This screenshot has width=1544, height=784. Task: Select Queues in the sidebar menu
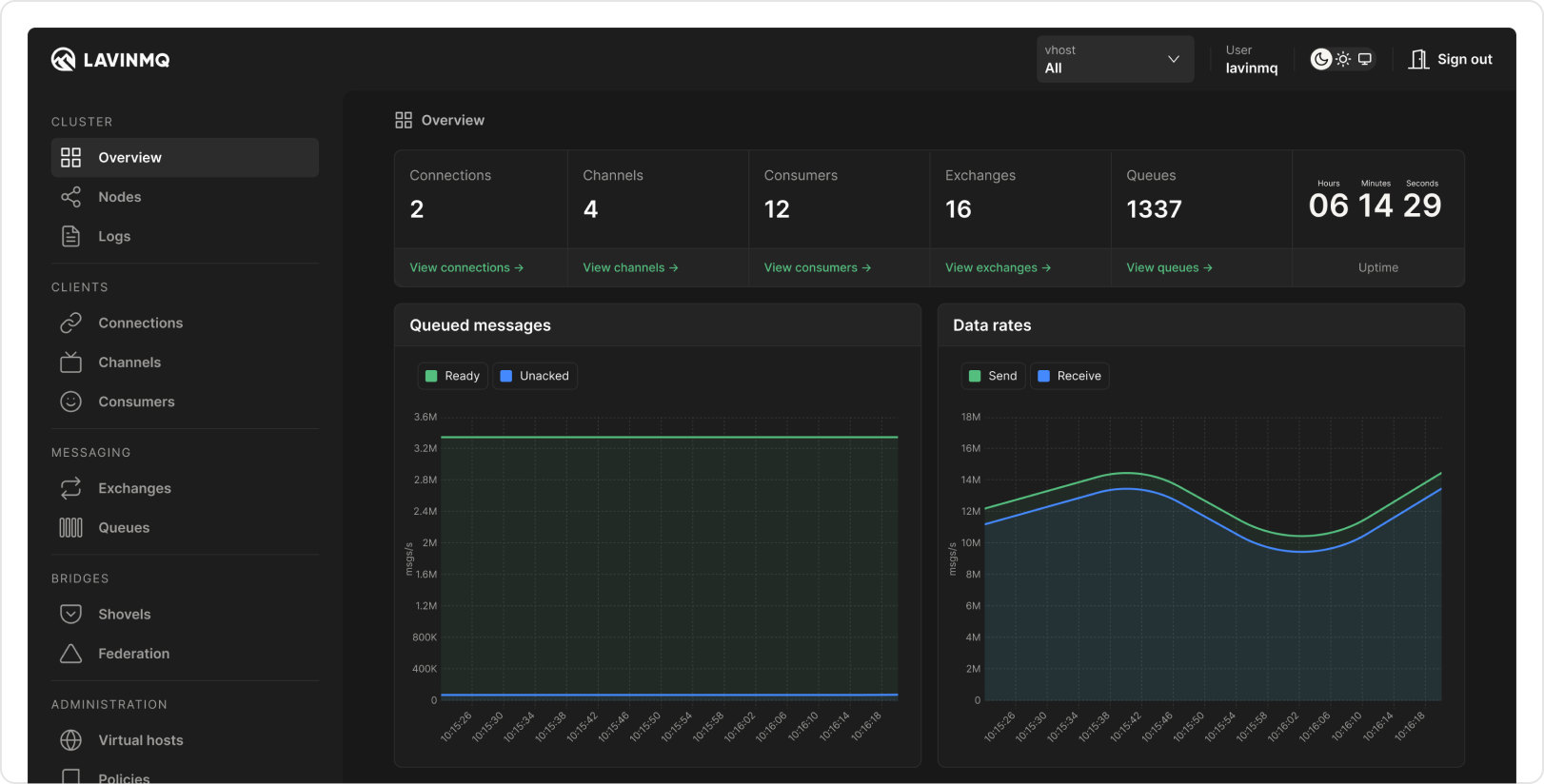(x=124, y=528)
